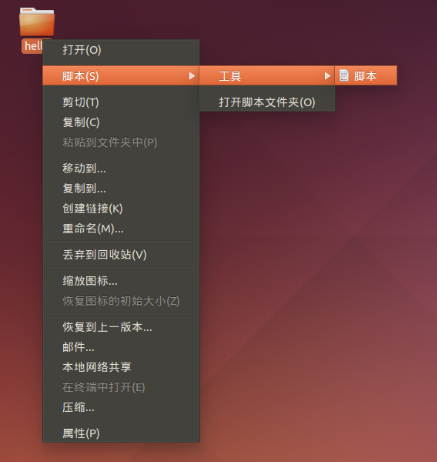This screenshot has height=462, width=437.
Task: Click the folder label starting with hell
Action: click(33, 46)
